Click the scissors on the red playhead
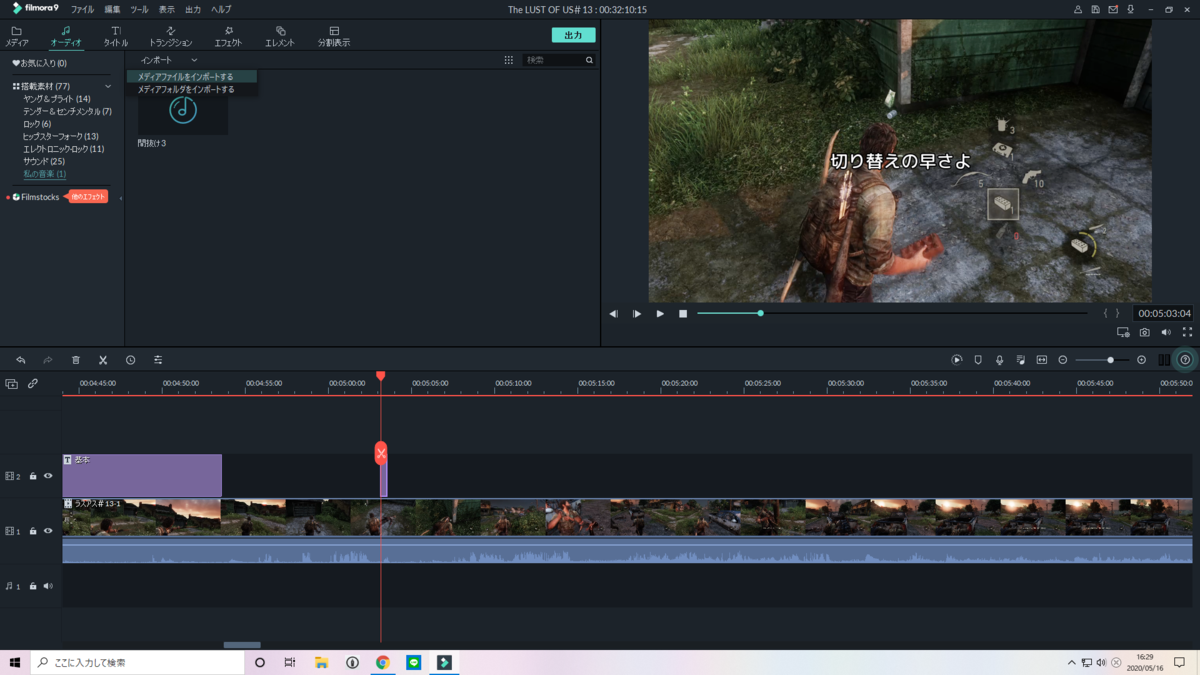This screenshot has height=675, width=1200. 381,453
